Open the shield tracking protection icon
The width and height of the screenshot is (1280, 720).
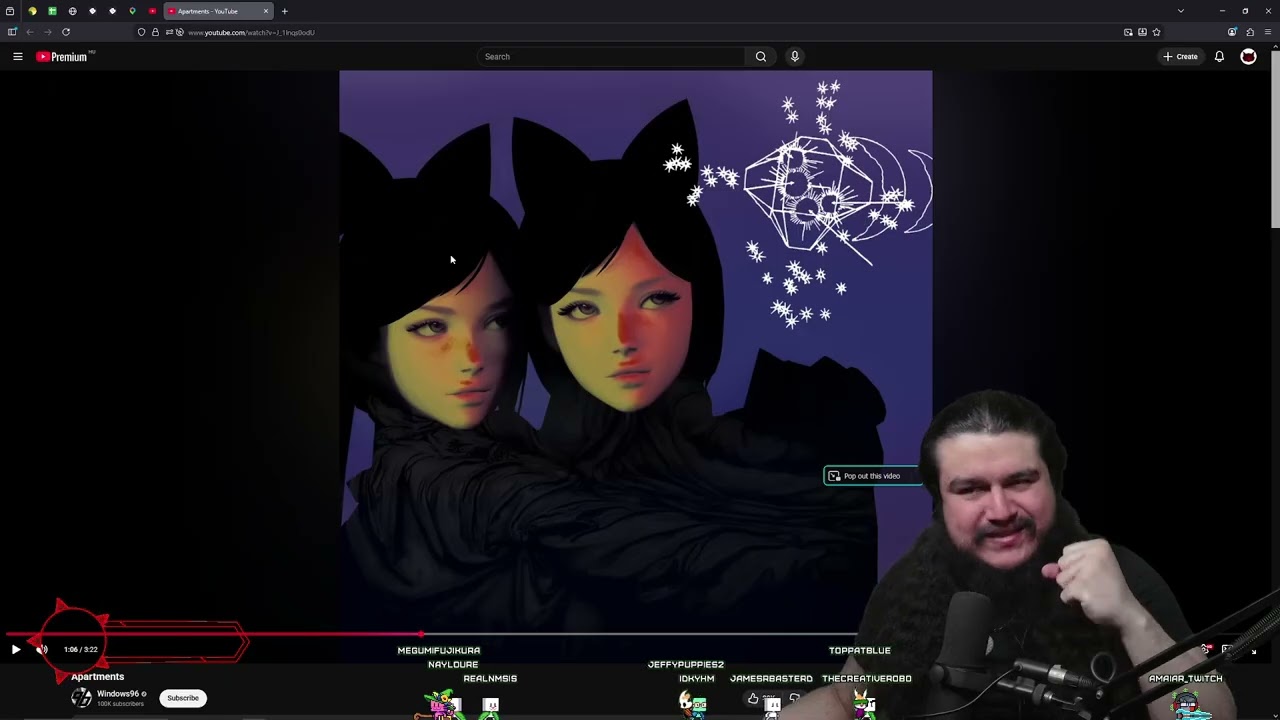click(x=141, y=32)
